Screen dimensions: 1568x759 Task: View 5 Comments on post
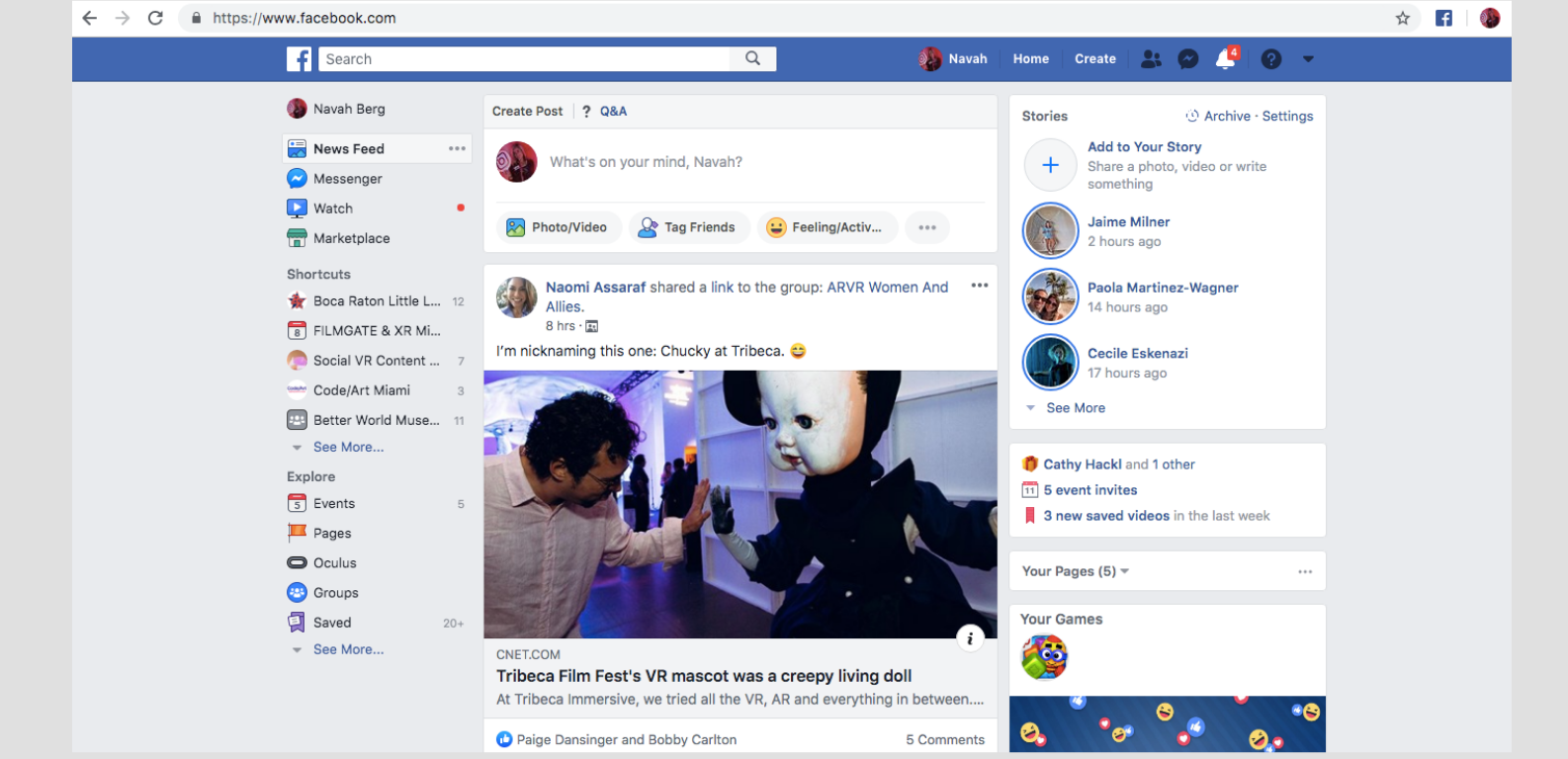[x=945, y=739]
